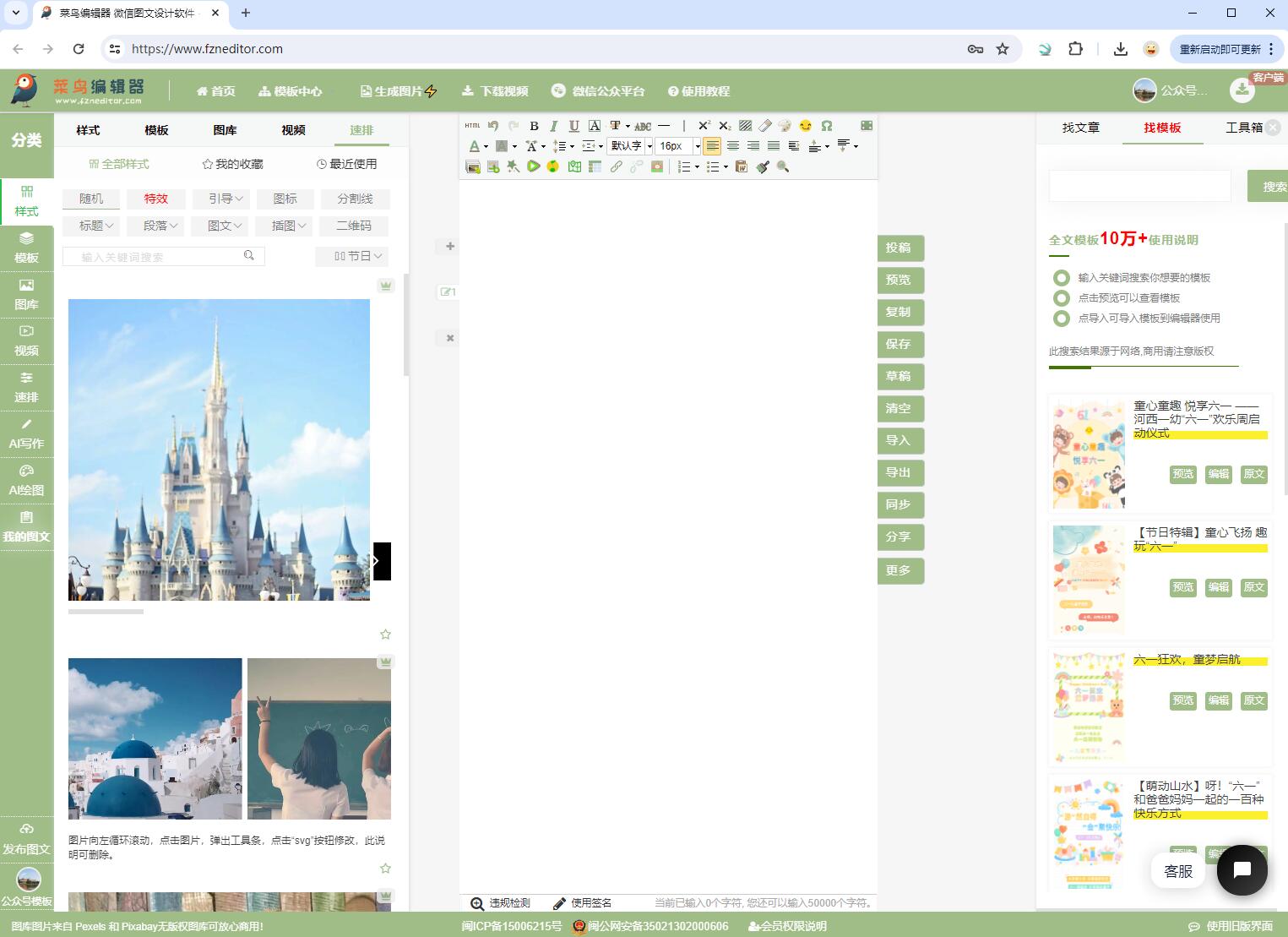The image size is (1288, 937).
Task: Switch to the 图库 tab
Action: tap(225, 130)
